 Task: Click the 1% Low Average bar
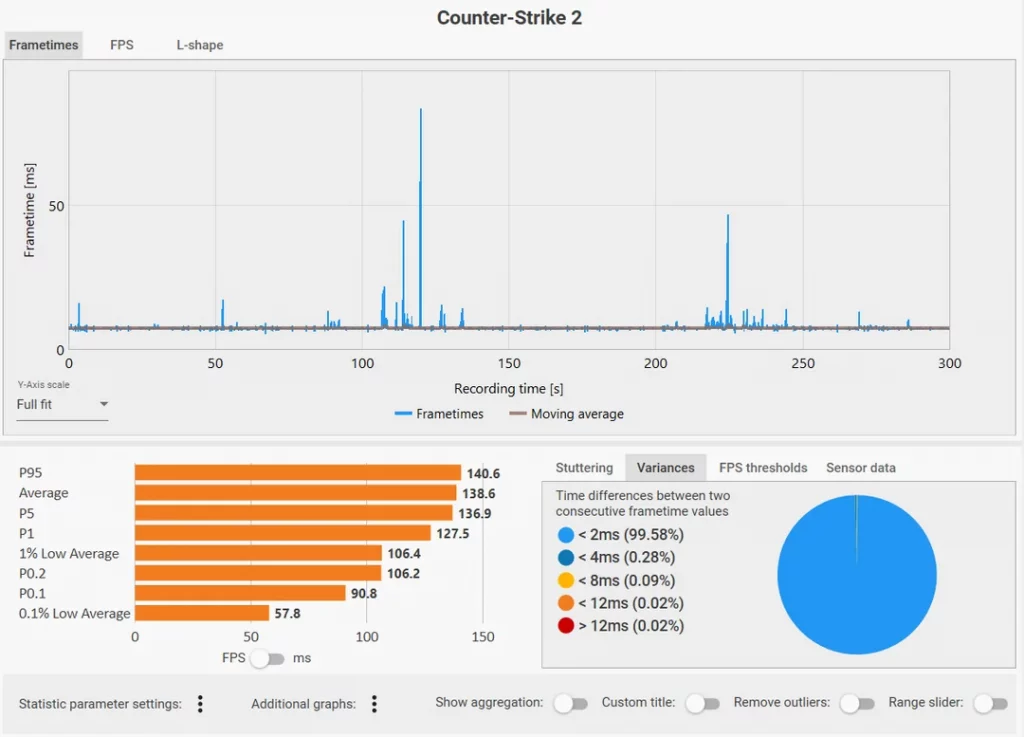tap(259, 554)
